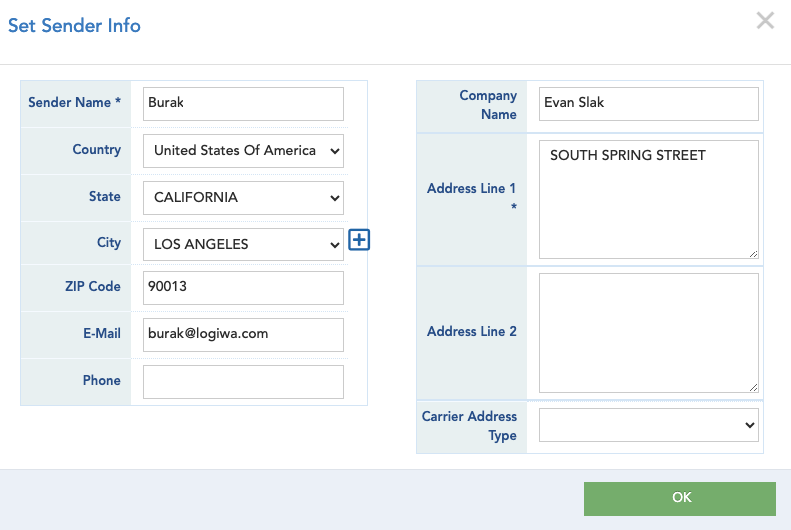
Task: Focus the empty Address Line 2 text area
Action: coord(648,332)
